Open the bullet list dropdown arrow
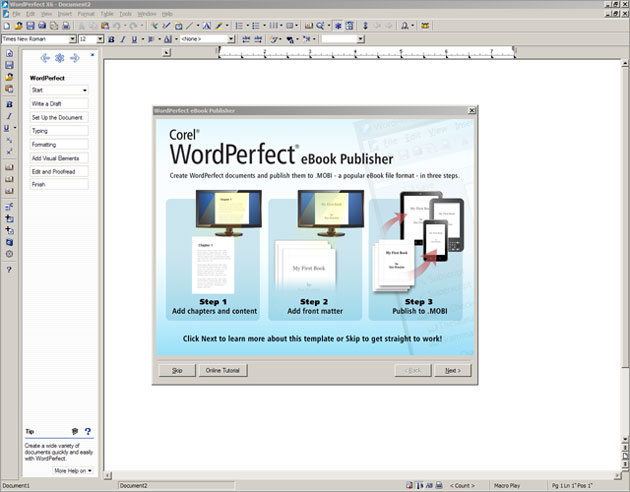Image resolution: width=630 pixels, height=492 pixels. click(x=264, y=26)
